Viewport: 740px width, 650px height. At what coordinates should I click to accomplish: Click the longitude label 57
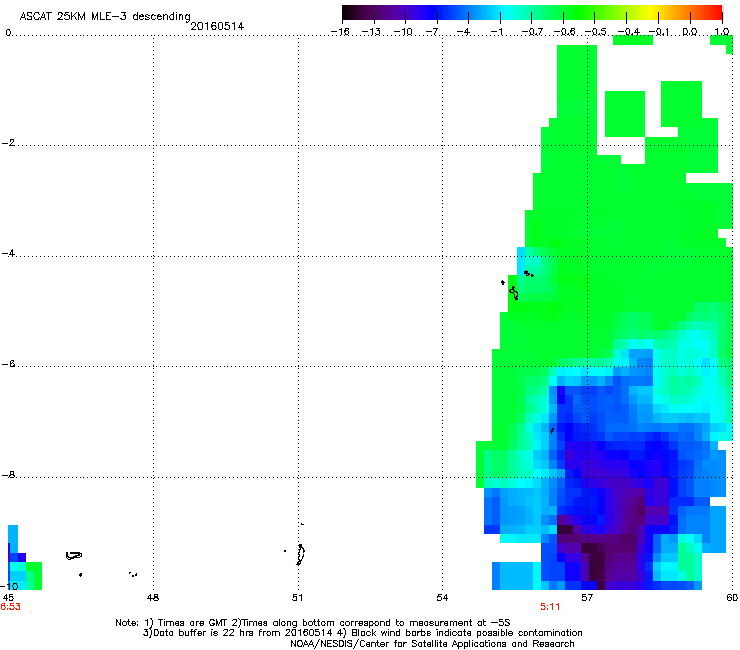[x=587, y=598]
